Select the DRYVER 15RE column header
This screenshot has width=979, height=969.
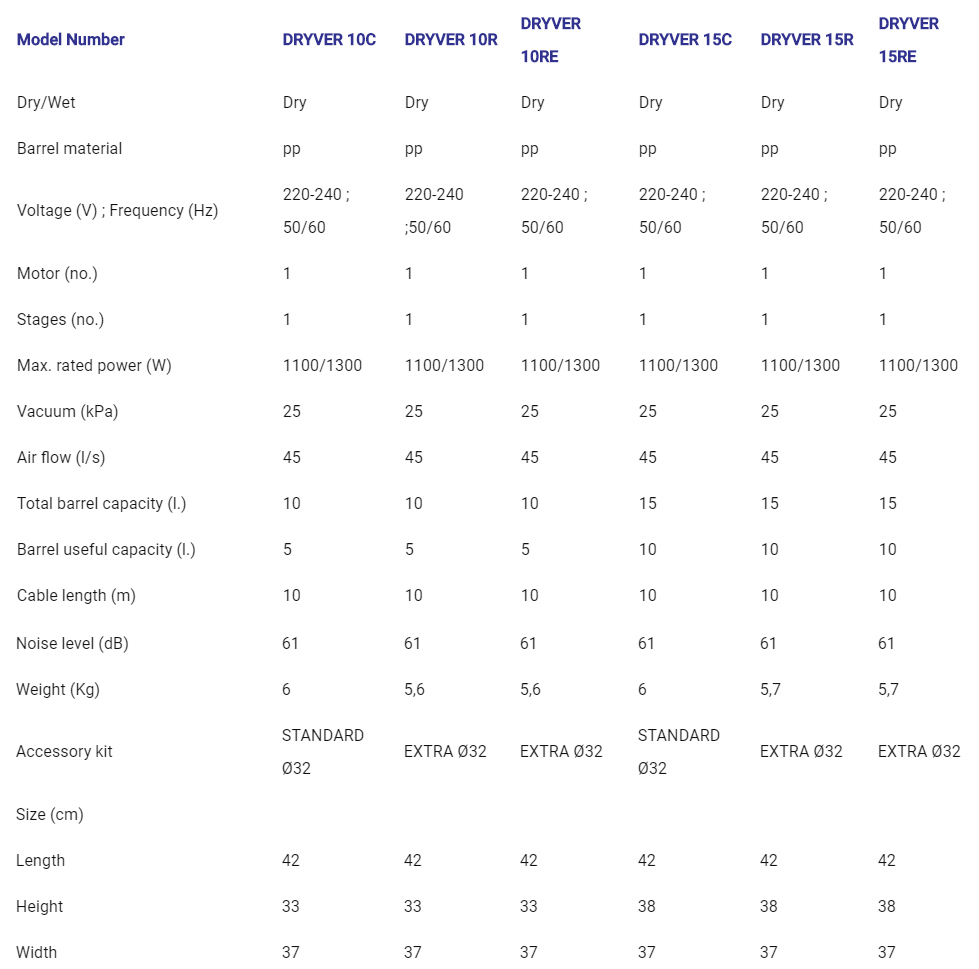908,40
